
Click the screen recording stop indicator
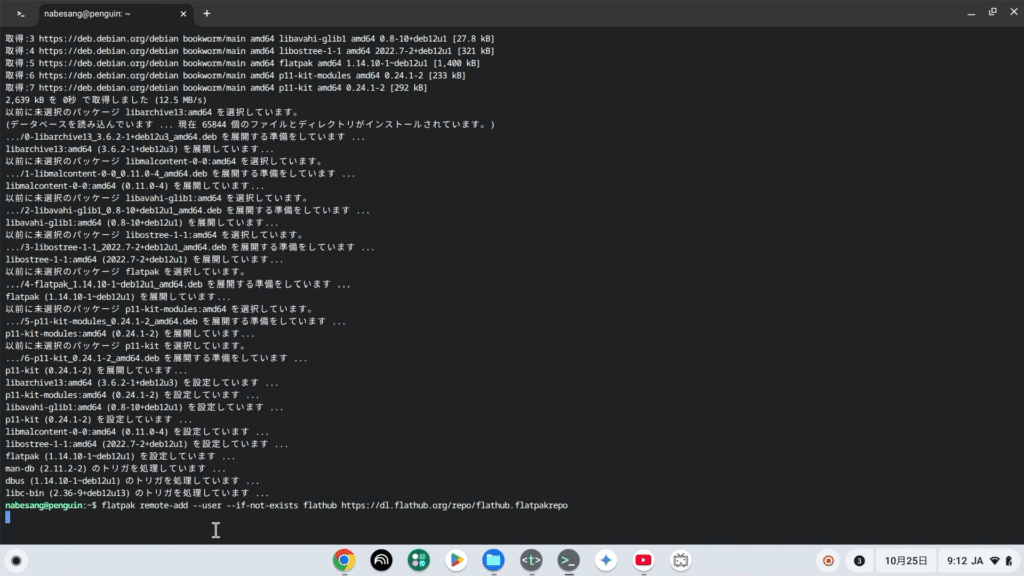pyautogui.click(x=827, y=560)
